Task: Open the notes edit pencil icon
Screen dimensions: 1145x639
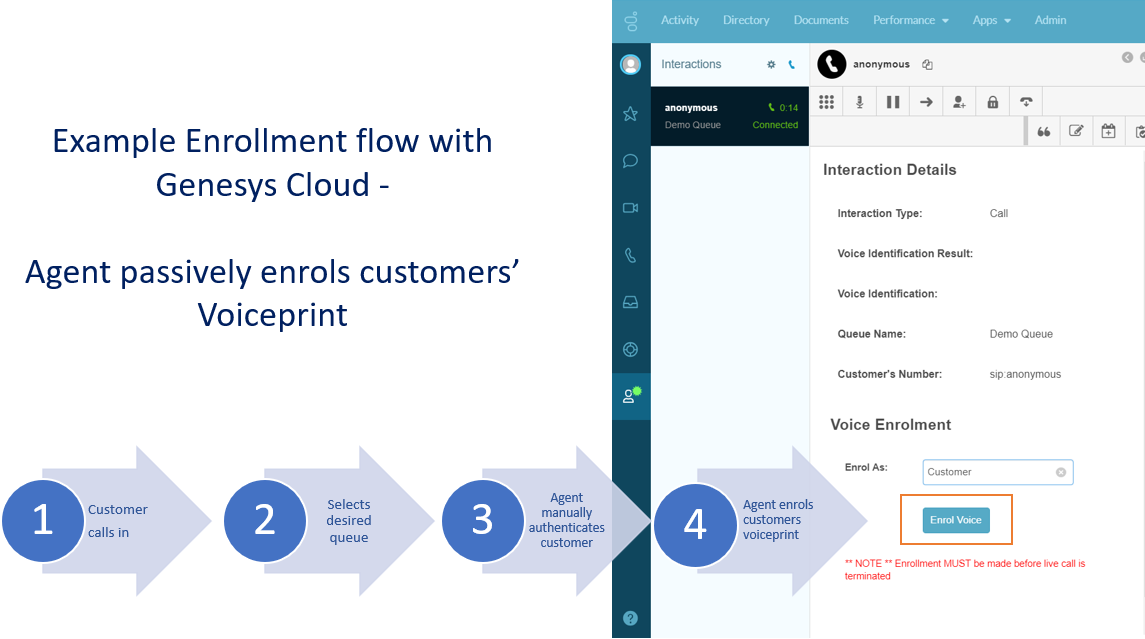Action: tap(1076, 131)
